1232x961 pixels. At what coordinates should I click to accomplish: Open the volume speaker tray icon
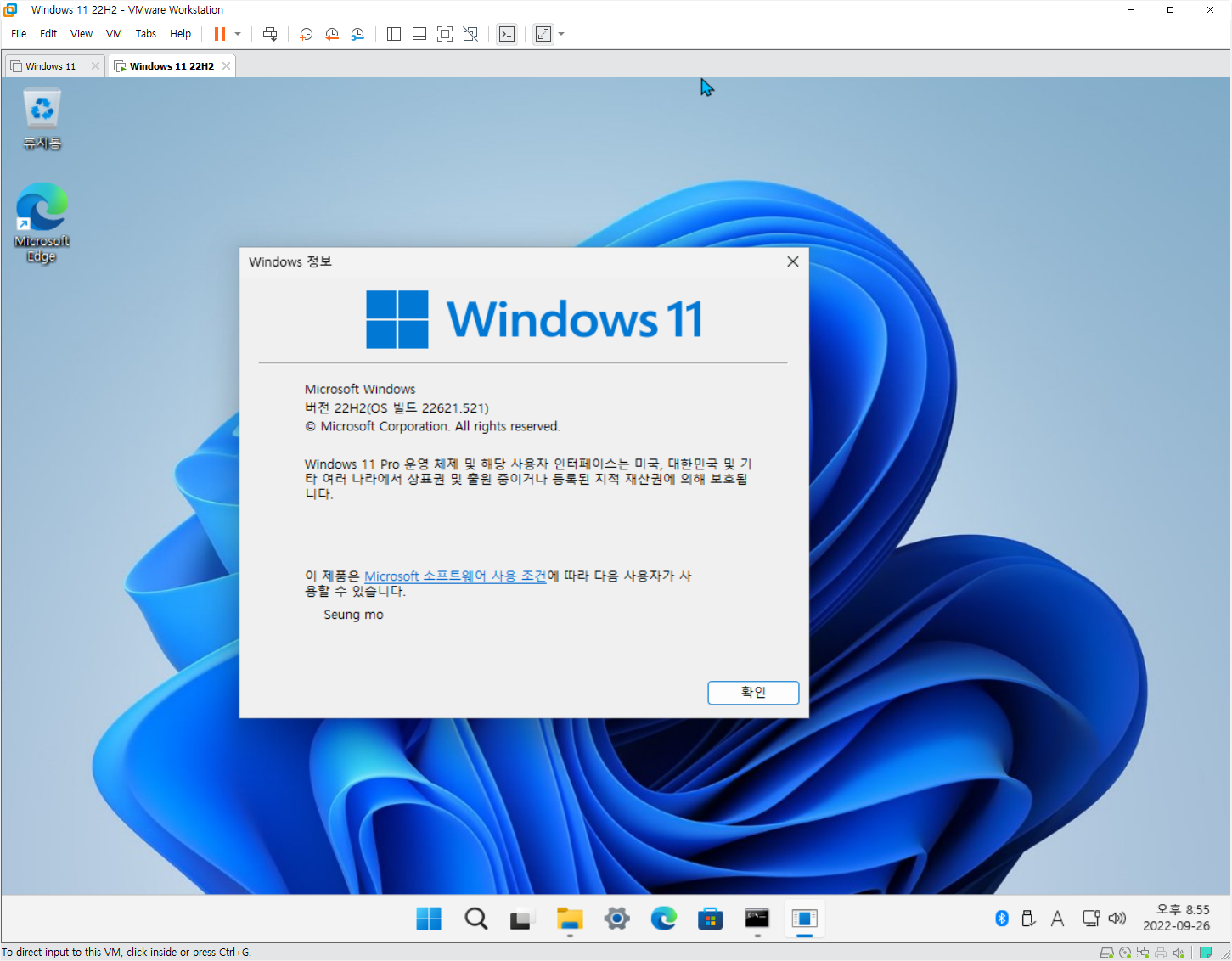tap(1117, 919)
